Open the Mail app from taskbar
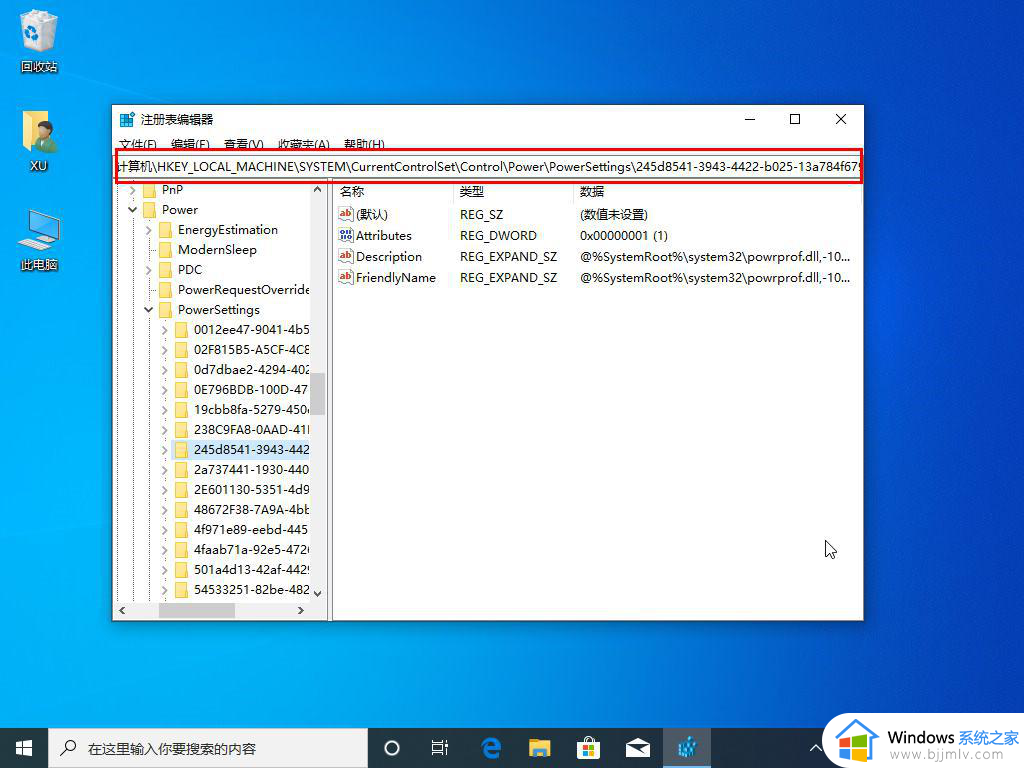The width and height of the screenshot is (1024, 768). pos(637,748)
